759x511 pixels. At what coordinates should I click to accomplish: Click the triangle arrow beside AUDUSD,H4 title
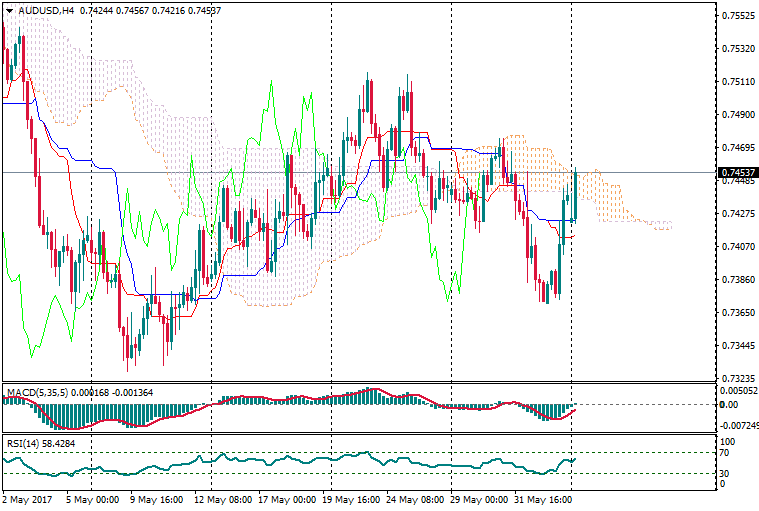click(9, 11)
